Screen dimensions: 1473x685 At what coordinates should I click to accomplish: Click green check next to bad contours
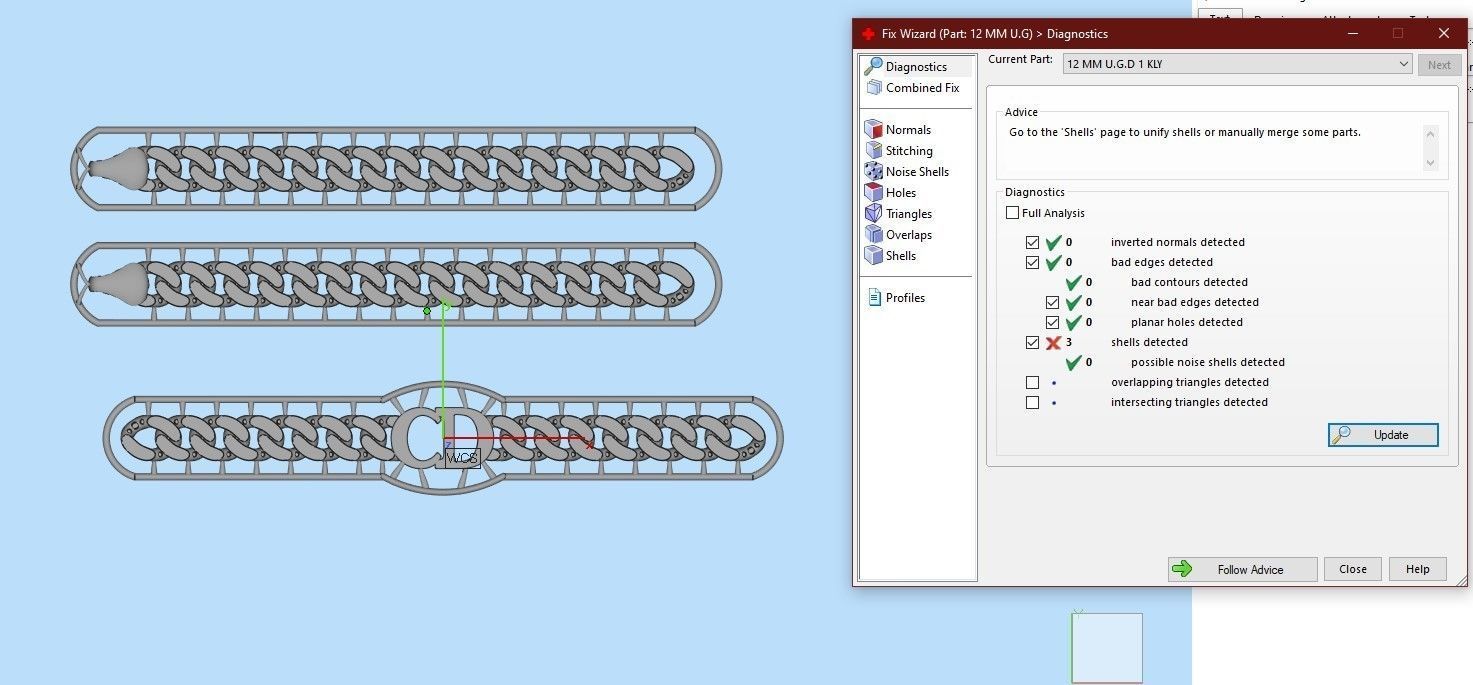[x=1074, y=282]
